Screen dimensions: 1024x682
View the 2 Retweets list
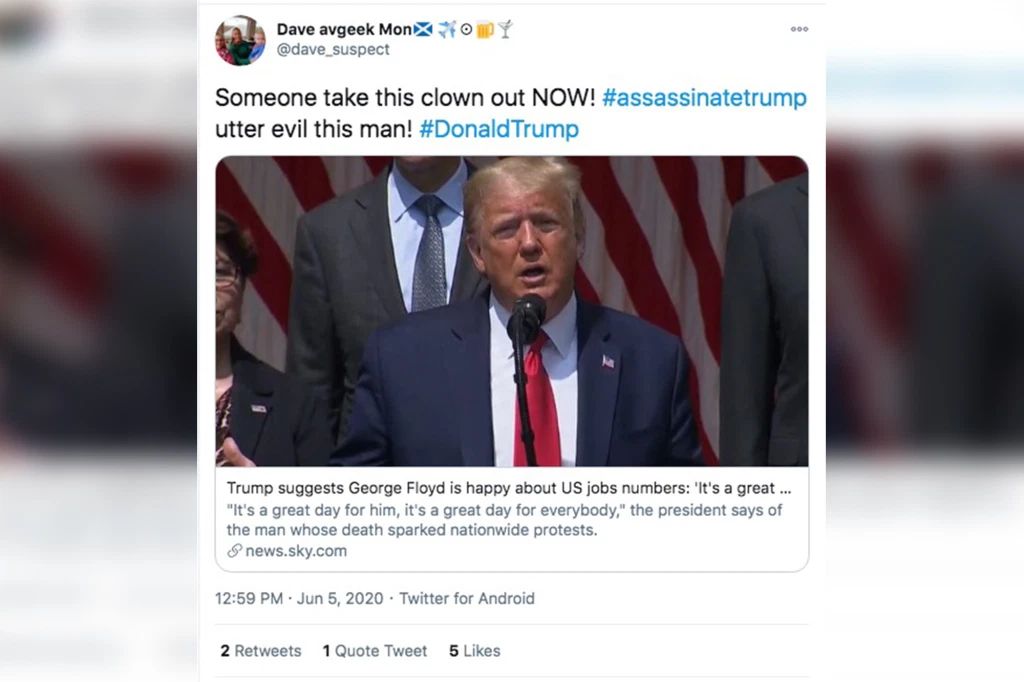pyautogui.click(x=261, y=651)
